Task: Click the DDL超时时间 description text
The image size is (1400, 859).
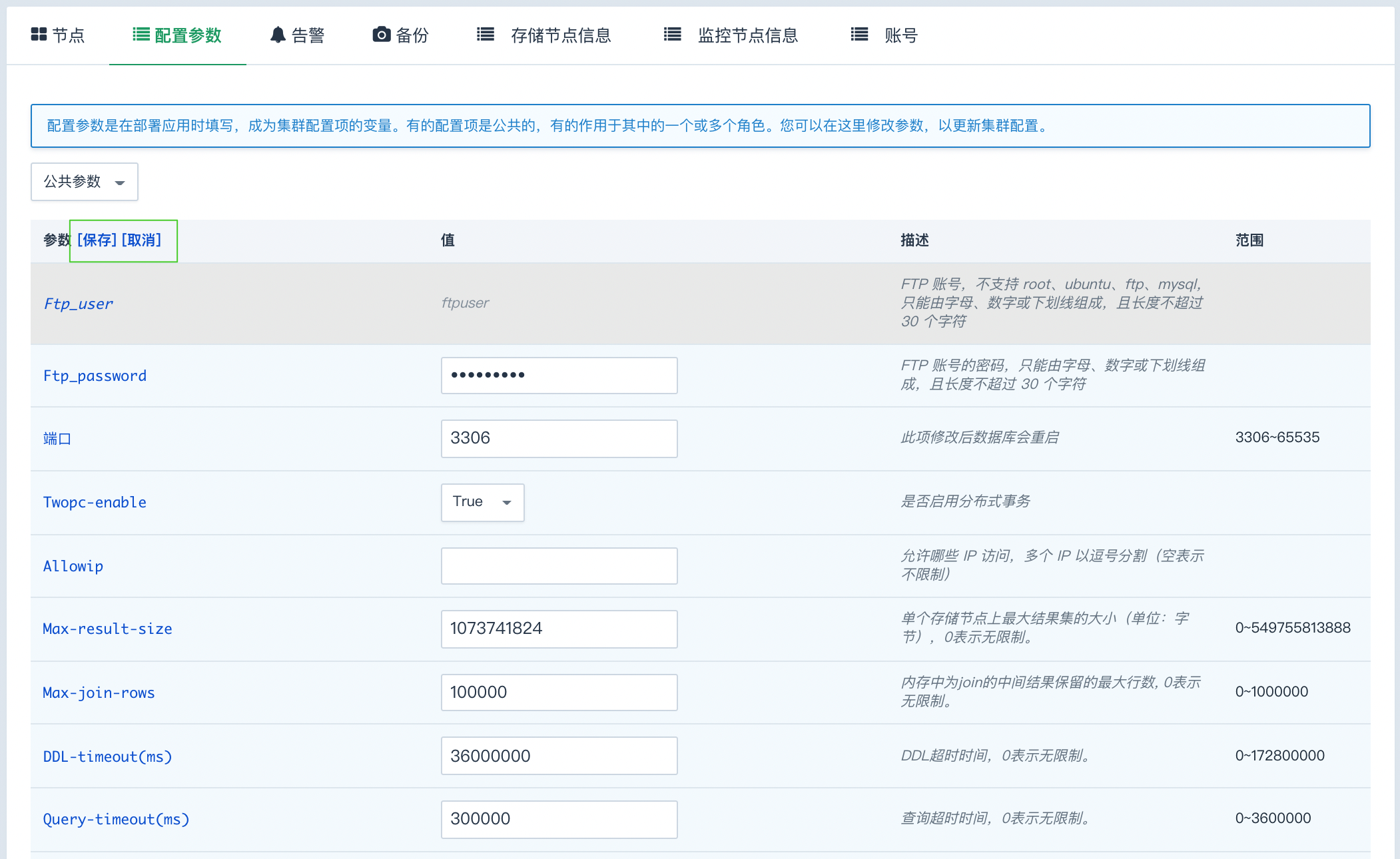Action: [996, 756]
